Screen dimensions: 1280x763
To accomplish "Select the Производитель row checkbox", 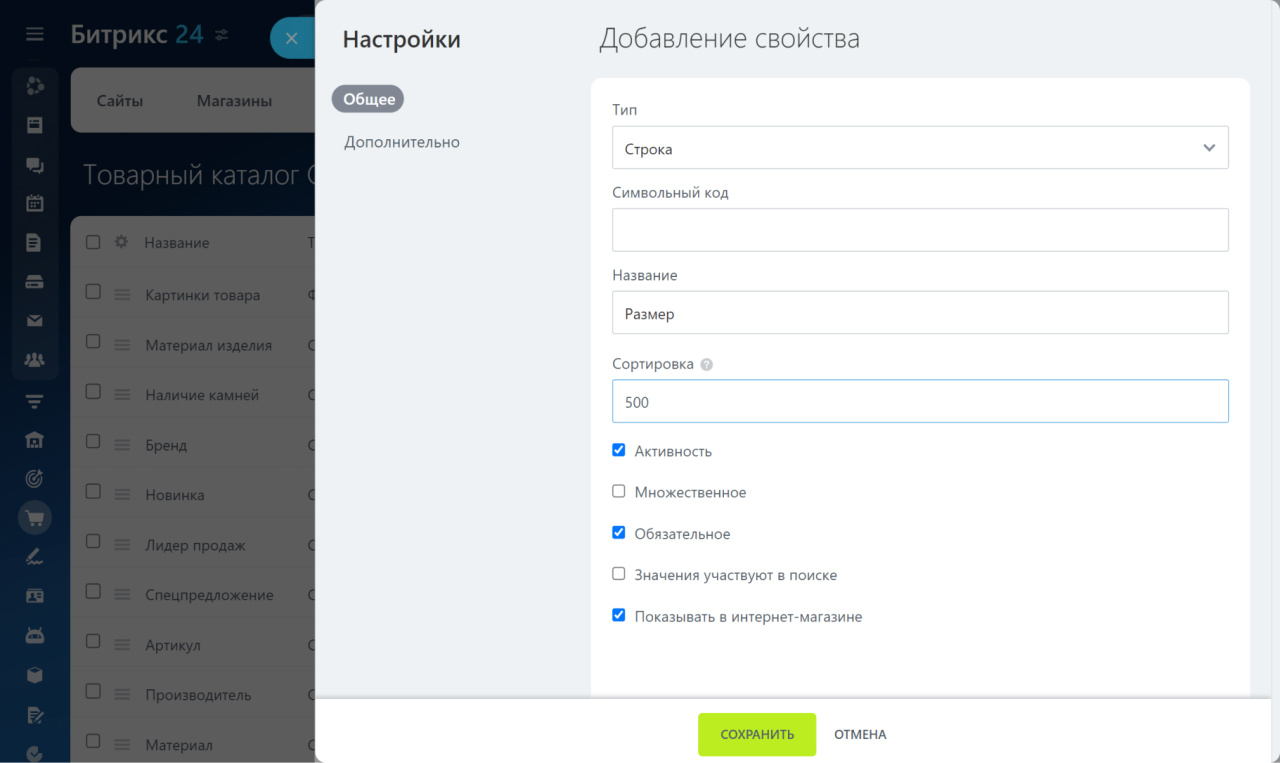I will pos(93,691).
